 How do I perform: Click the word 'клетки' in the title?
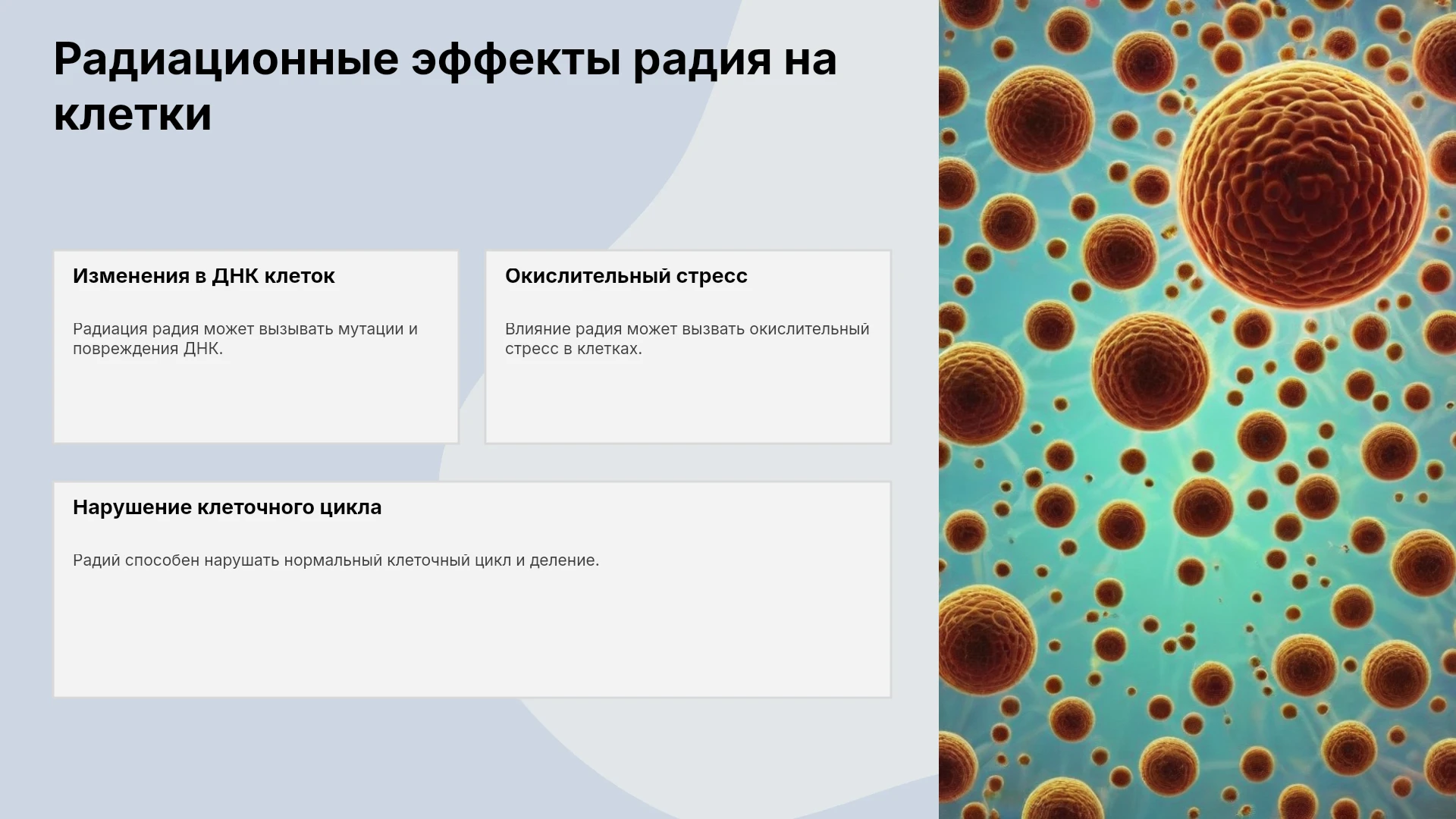[133, 115]
